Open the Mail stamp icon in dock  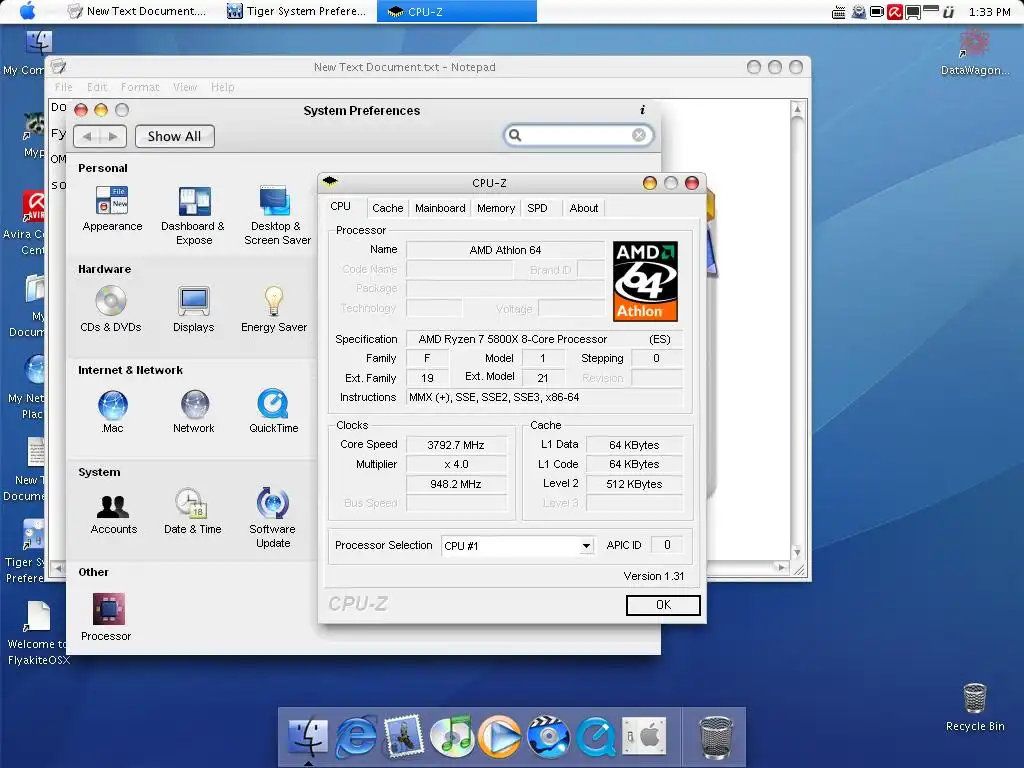click(x=404, y=737)
